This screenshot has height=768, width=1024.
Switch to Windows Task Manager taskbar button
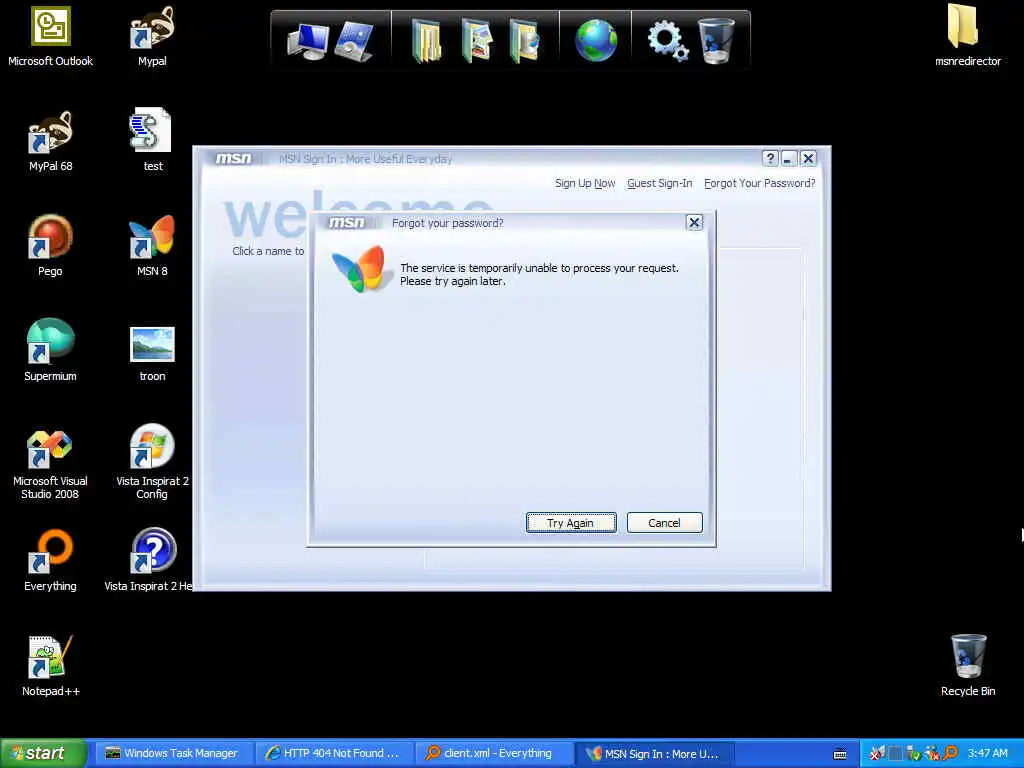pyautogui.click(x=175, y=754)
